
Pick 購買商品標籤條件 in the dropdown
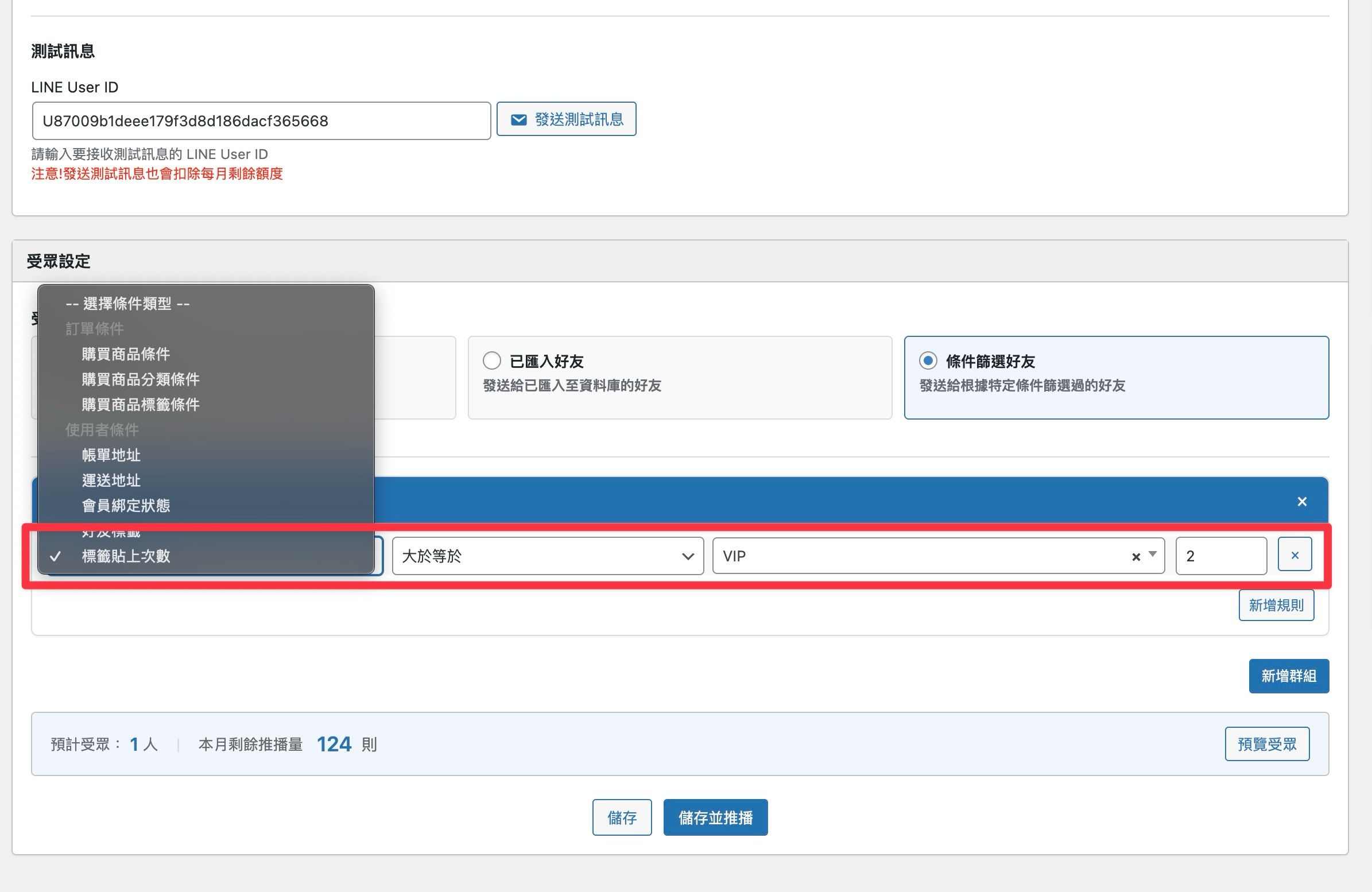coord(141,405)
